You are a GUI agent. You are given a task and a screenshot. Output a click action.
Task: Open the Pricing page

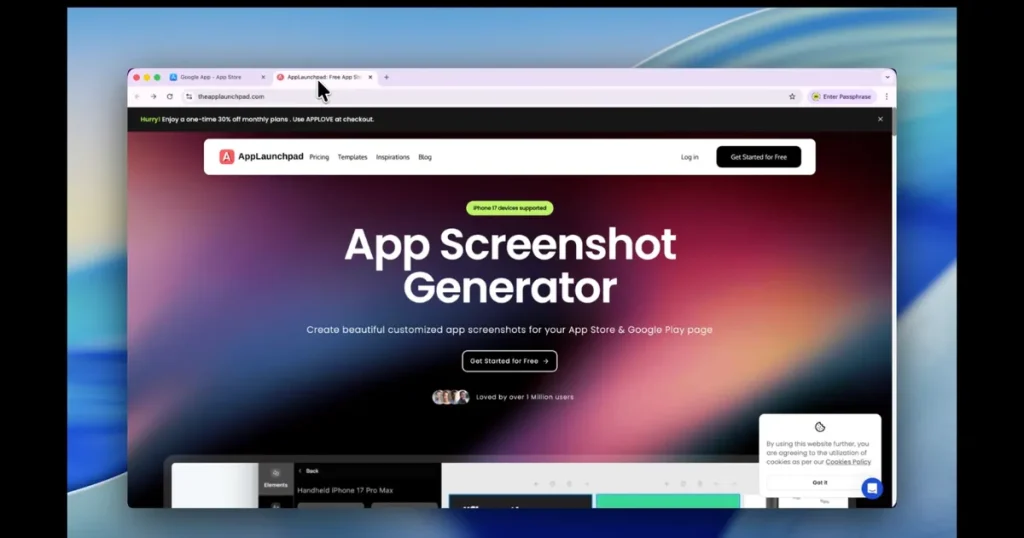point(319,157)
